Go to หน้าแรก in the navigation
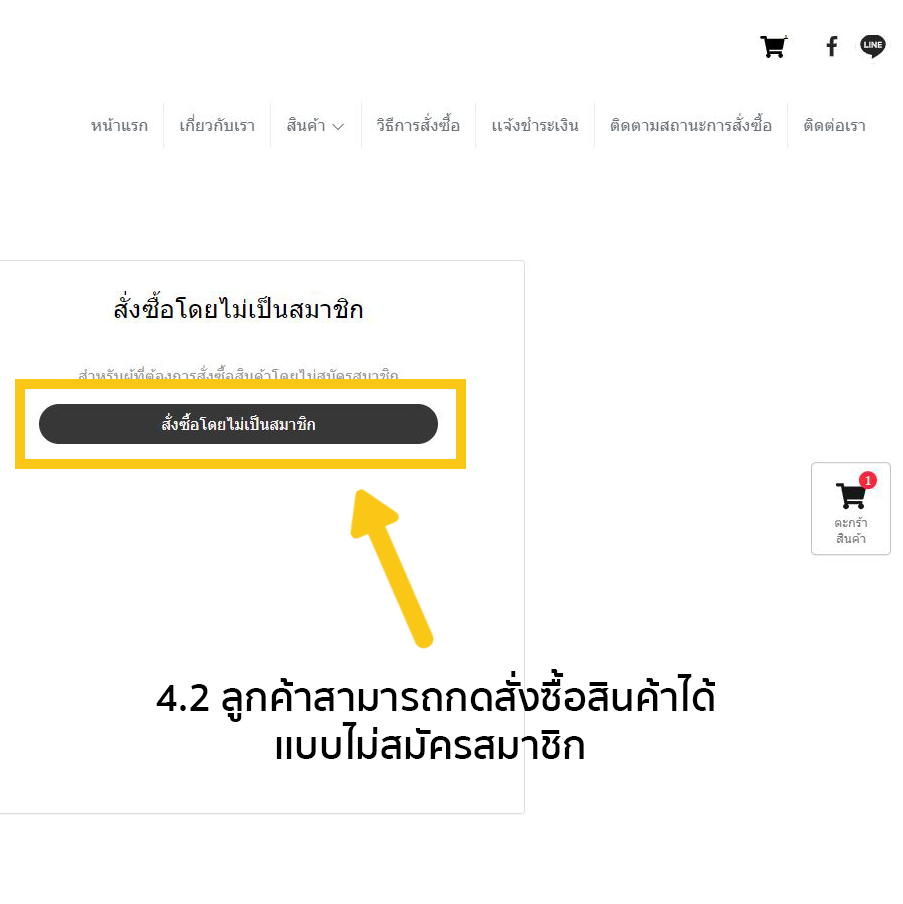Screen dimensions: 903x904 [119, 125]
